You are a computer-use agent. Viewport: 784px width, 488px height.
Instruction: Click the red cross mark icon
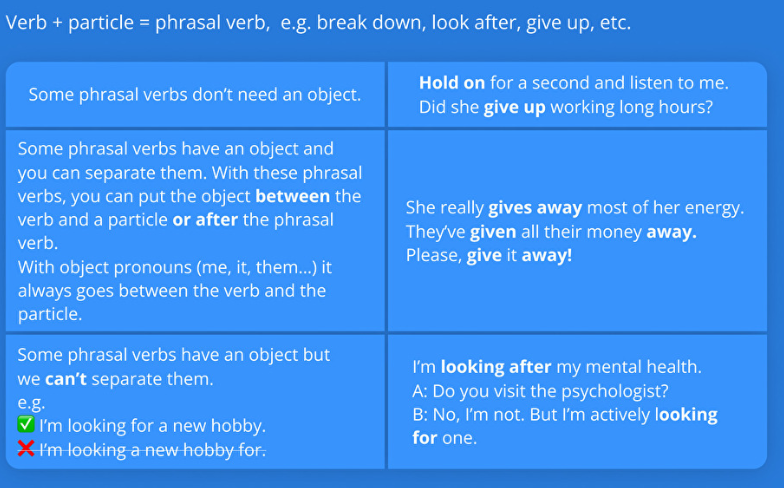(26, 448)
